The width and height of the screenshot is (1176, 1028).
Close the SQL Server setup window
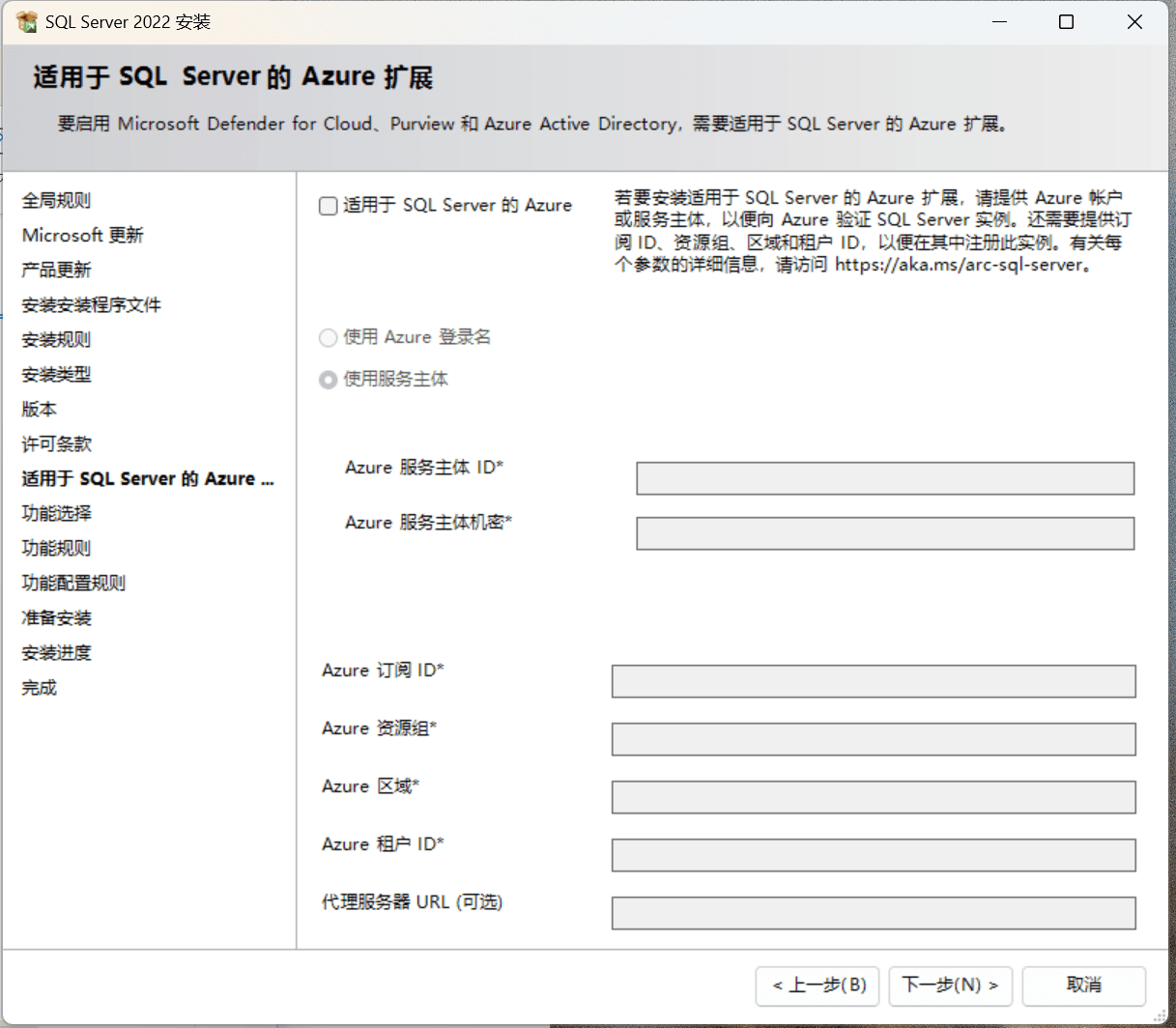click(x=1135, y=22)
